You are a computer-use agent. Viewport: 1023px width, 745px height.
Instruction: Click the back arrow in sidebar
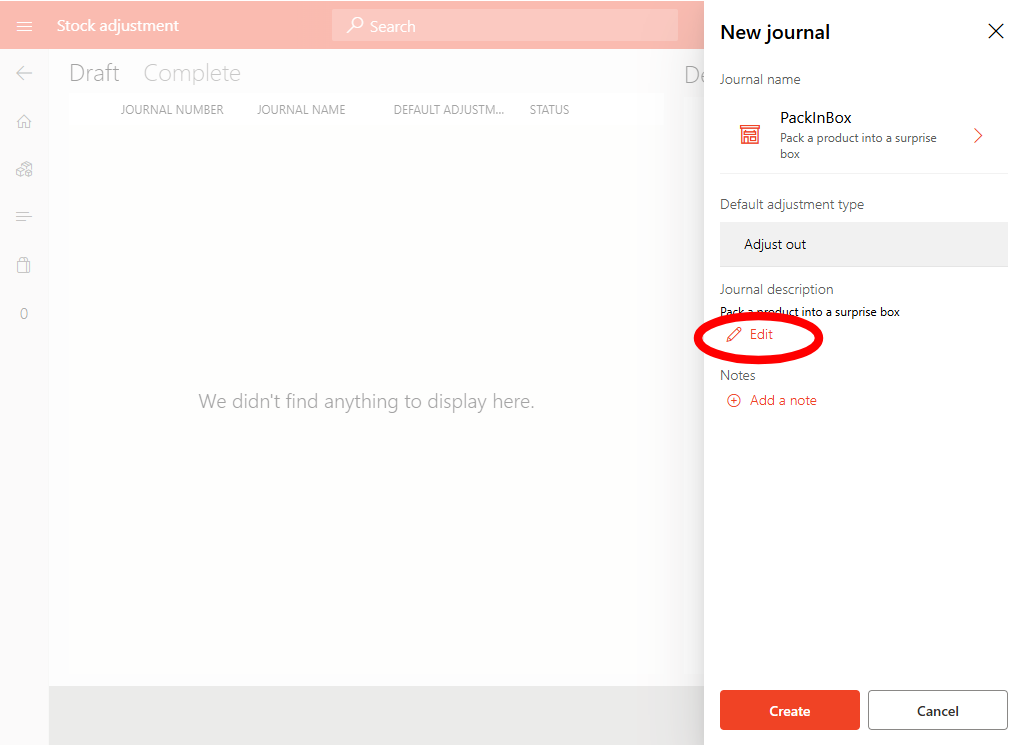coord(24,73)
